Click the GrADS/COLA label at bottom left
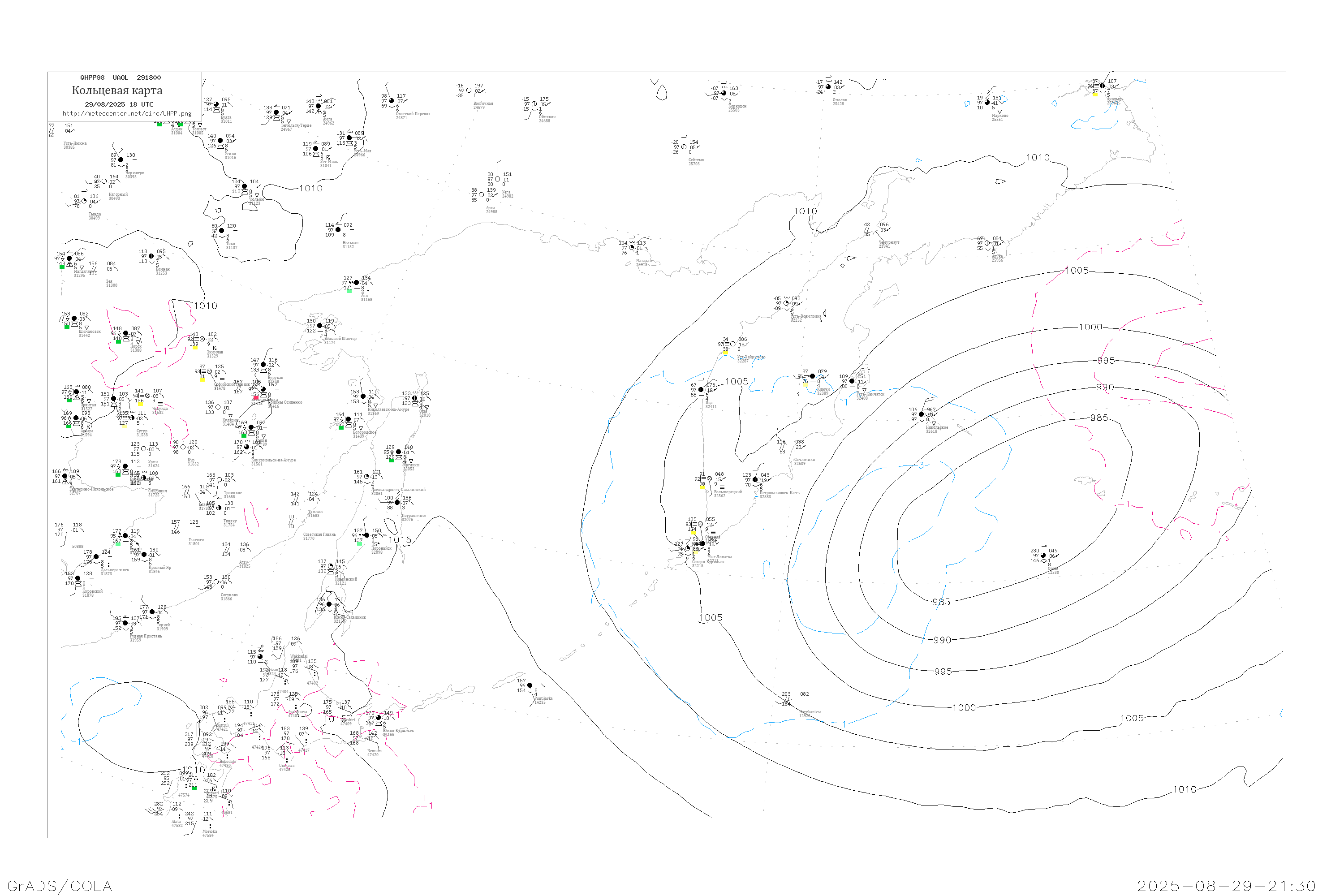Image resolution: width=1344 pixels, height=896 pixels. 60,886
